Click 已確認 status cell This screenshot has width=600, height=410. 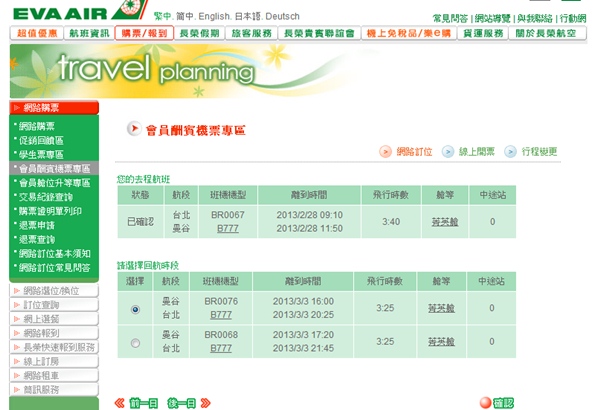[140, 222]
